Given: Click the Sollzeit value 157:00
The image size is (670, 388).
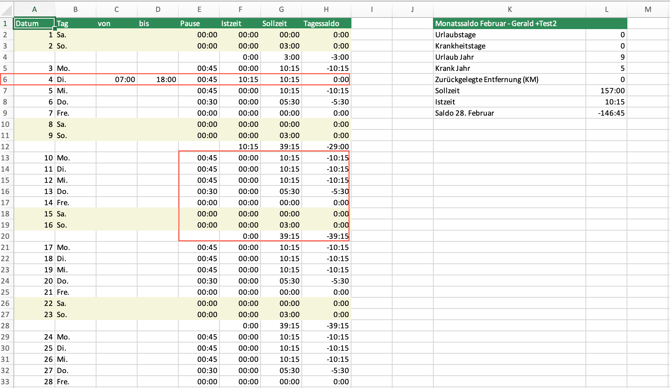Looking at the screenshot, I should click(x=606, y=91).
